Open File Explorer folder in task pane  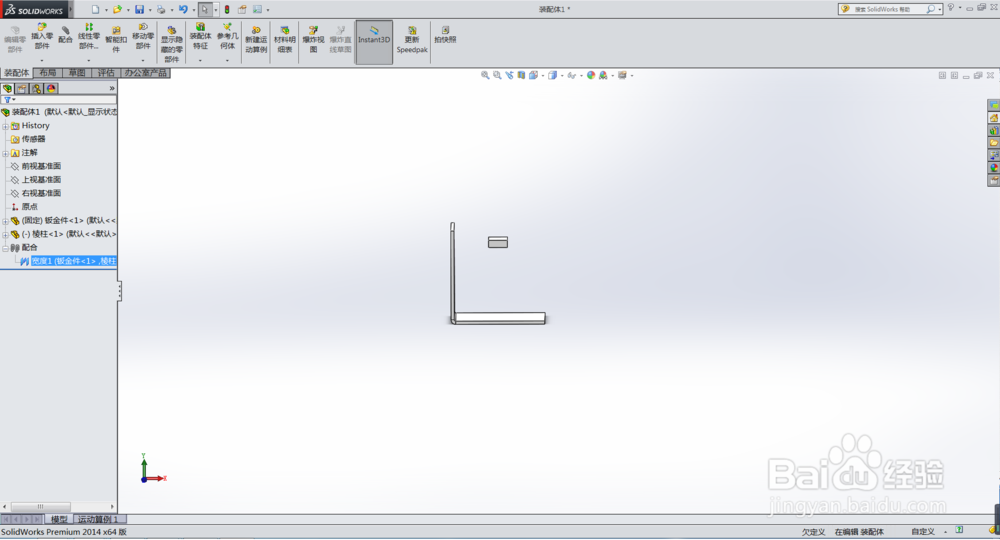[x=994, y=143]
